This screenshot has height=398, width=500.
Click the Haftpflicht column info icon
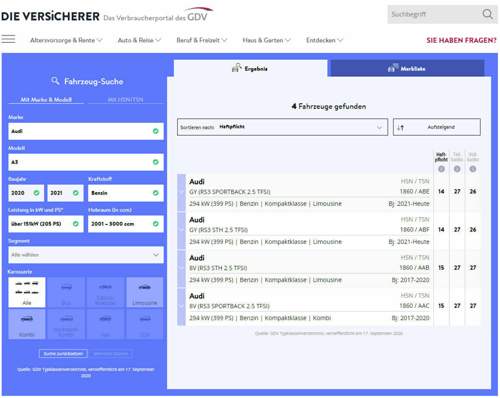pyautogui.click(x=441, y=169)
